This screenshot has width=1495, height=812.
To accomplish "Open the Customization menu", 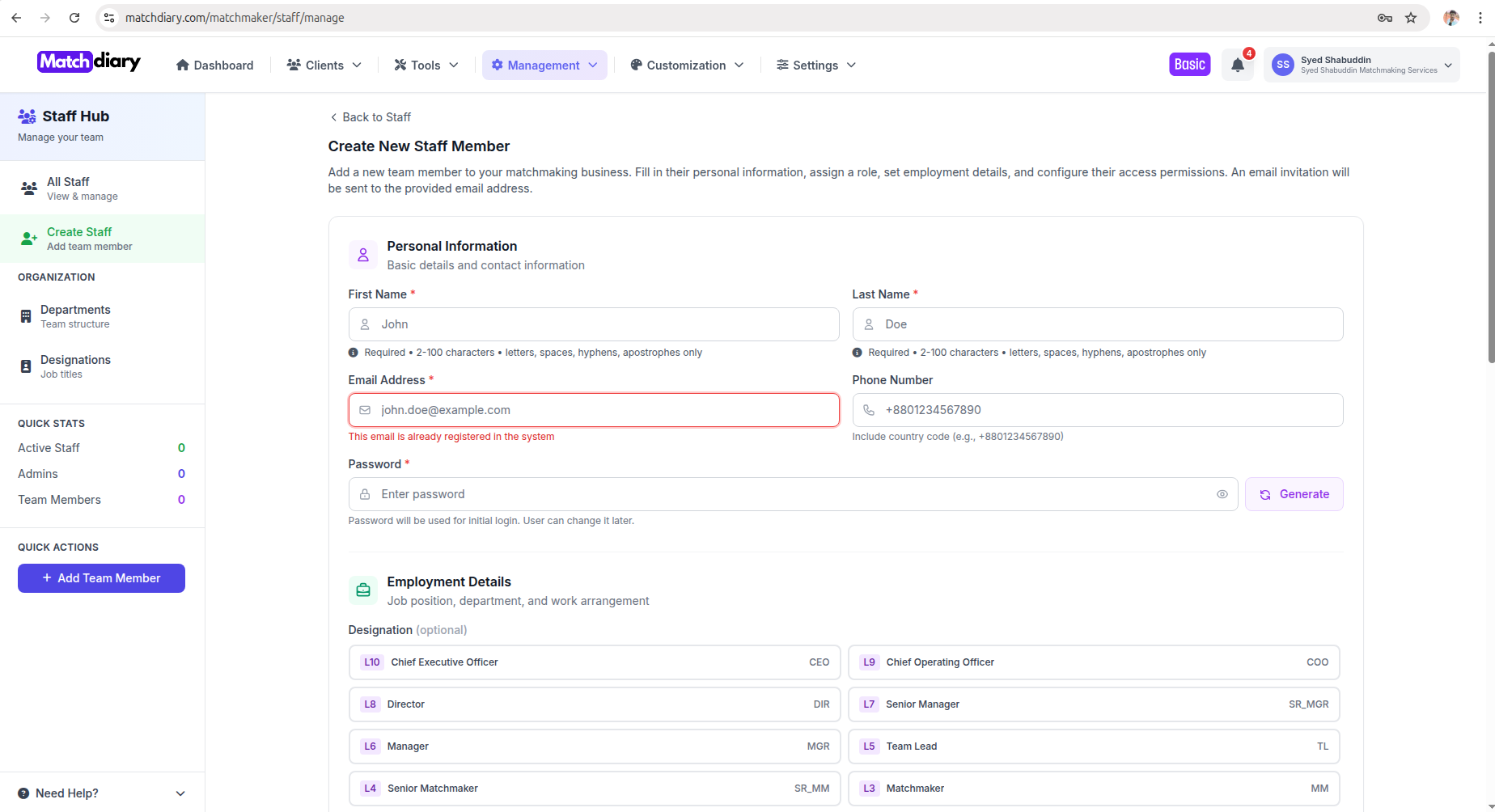I will 687,66.
